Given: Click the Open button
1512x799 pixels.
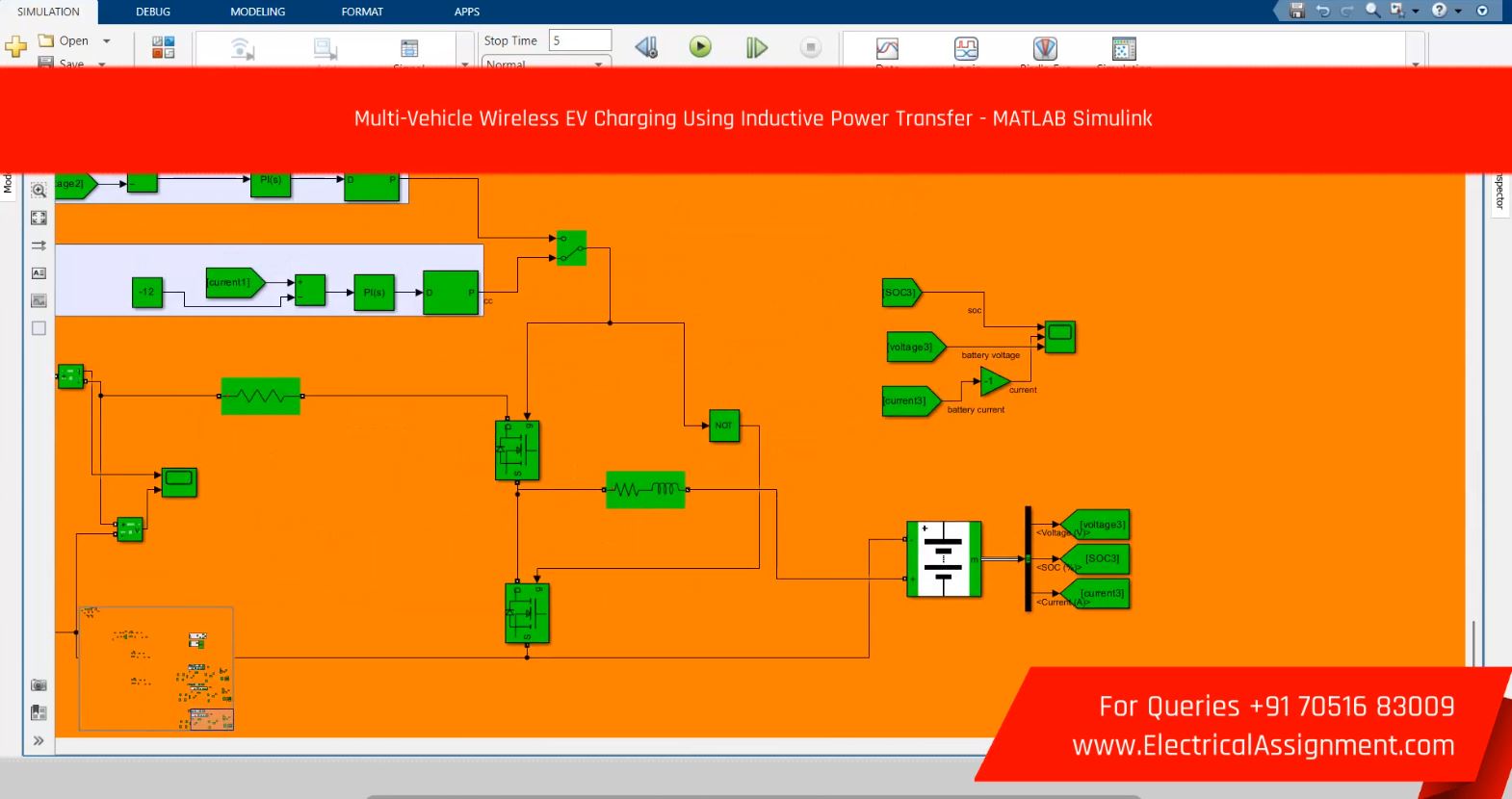Looking at the screenshot, I should click(x=64, y=40).
